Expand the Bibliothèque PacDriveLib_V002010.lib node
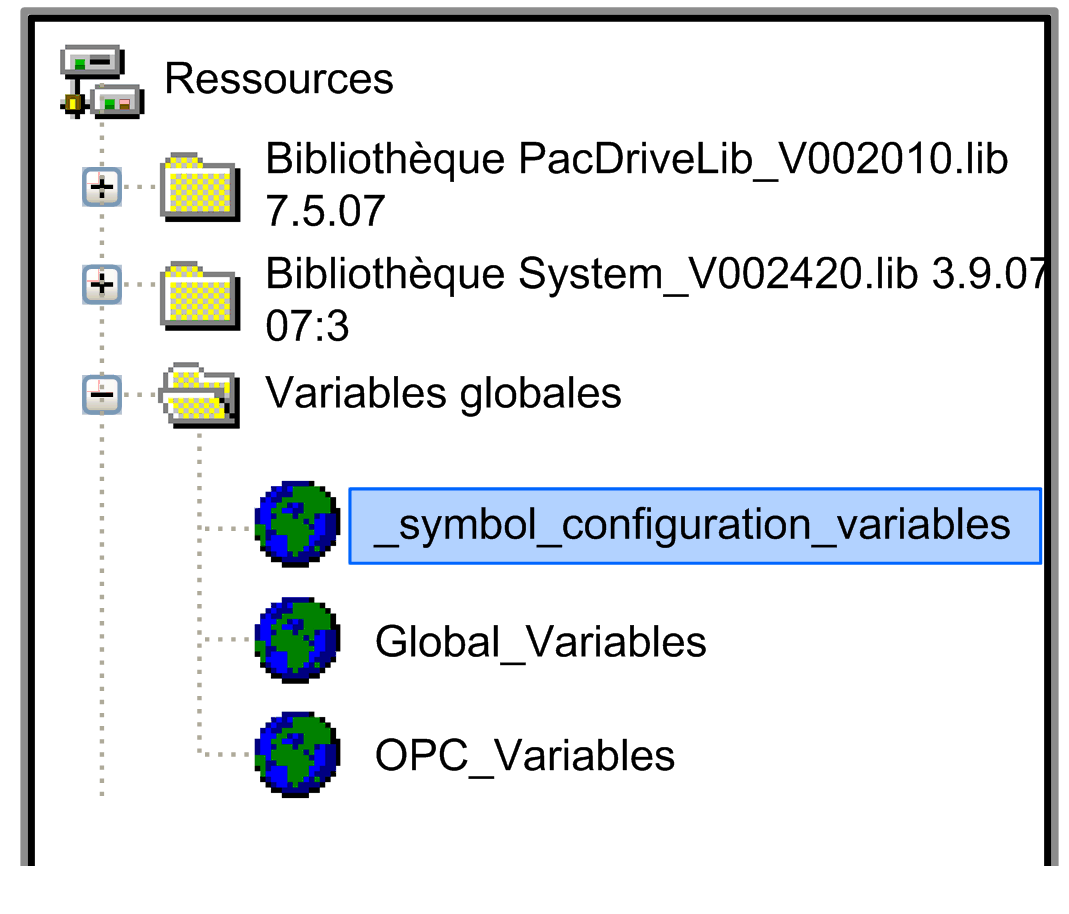Image resolution: width=1069 pixels, height=914 pixels. point(102,186)
